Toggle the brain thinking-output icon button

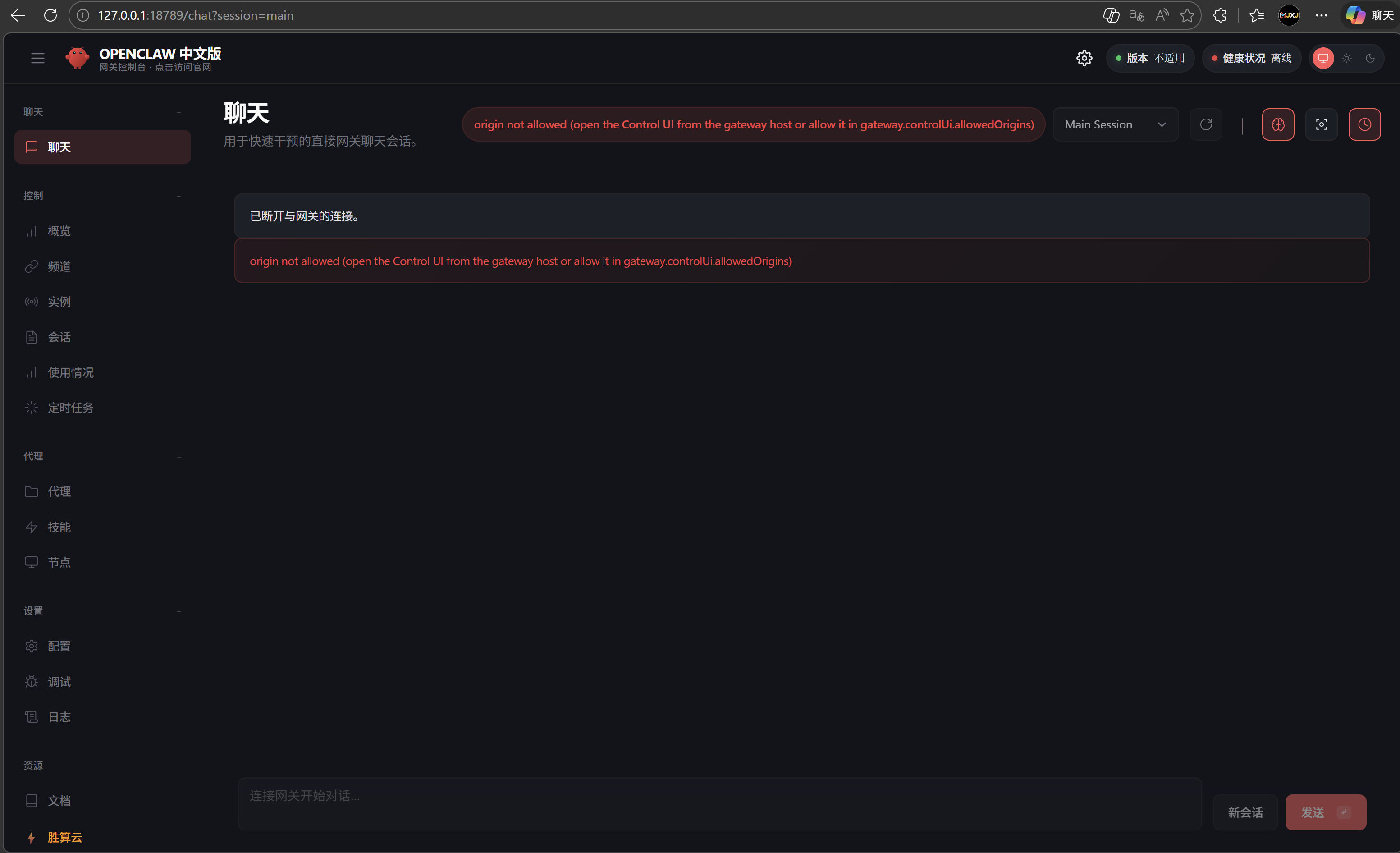(x=1278, y=124)
